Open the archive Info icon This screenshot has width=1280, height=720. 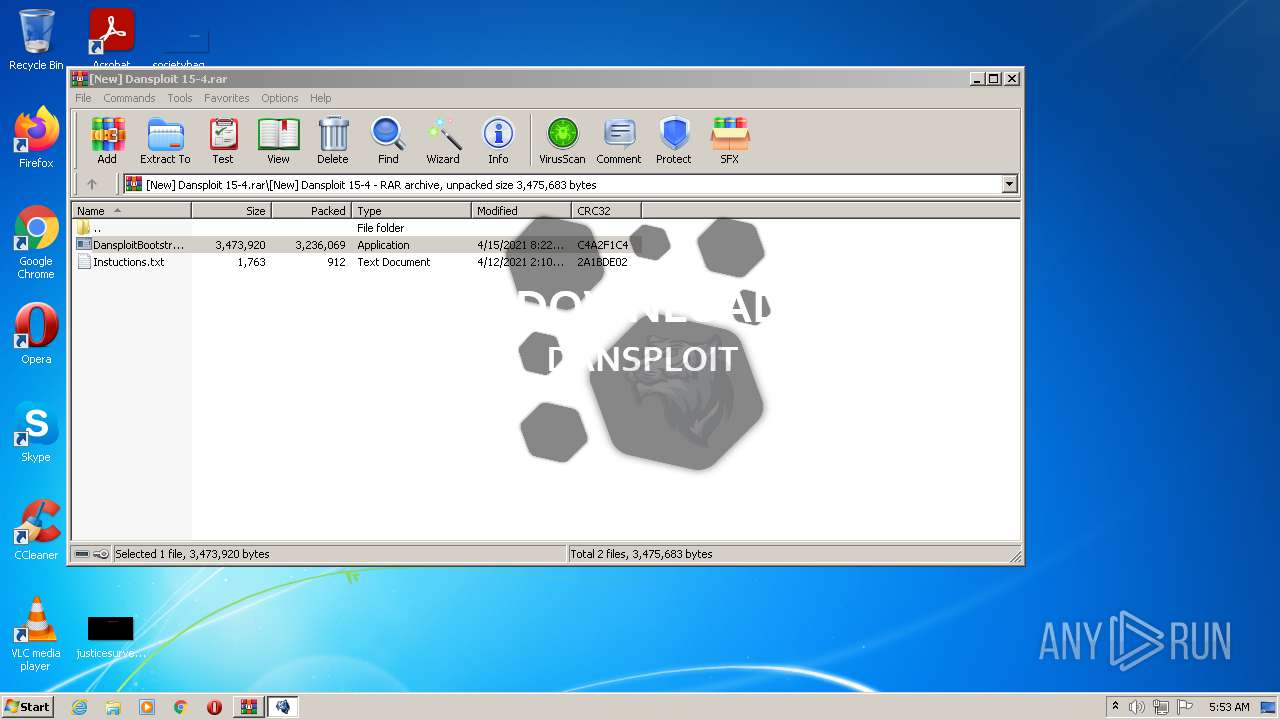pyautogui.click(x=498, y=140)
